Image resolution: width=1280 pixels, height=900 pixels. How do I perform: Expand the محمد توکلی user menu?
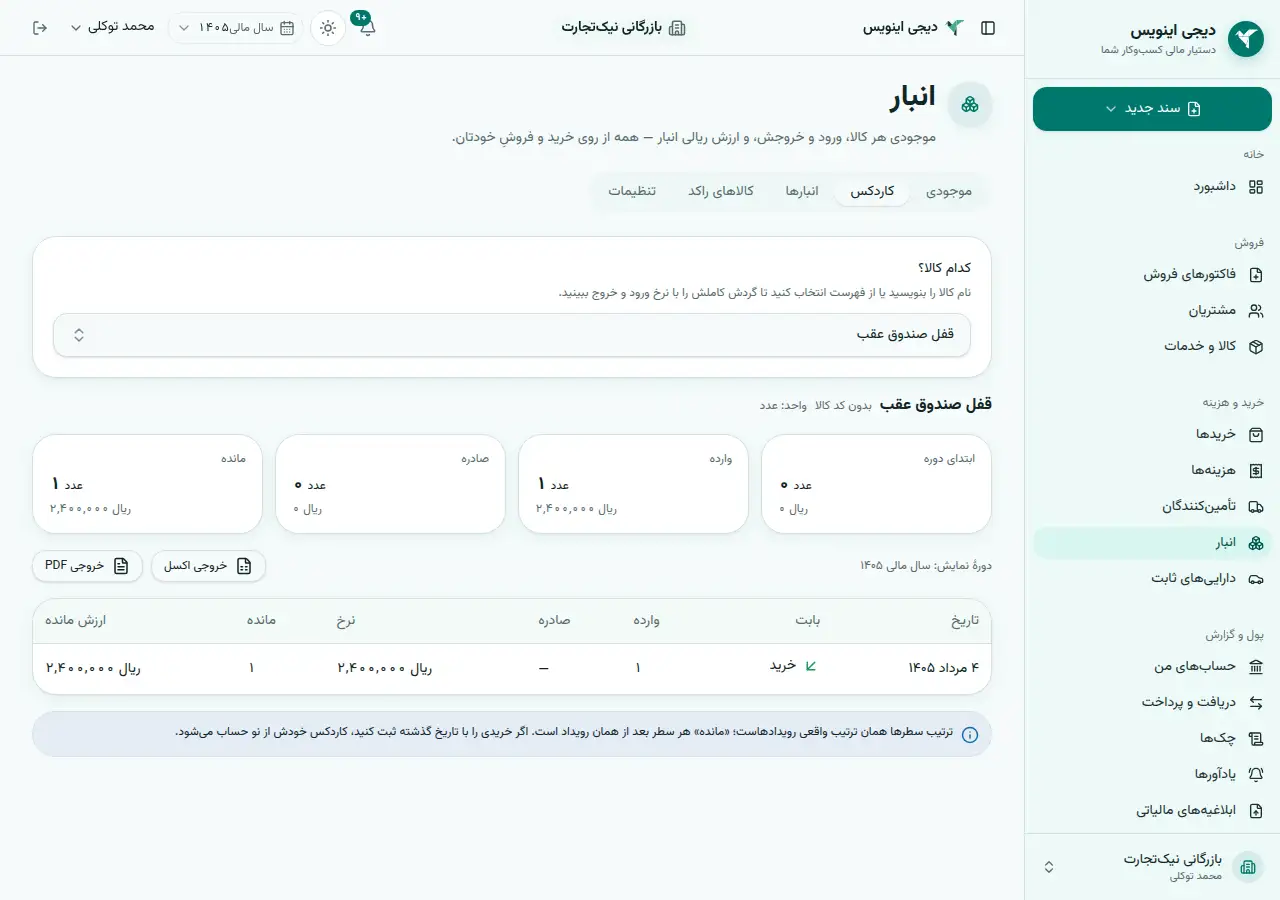click(x=112, y=27)
